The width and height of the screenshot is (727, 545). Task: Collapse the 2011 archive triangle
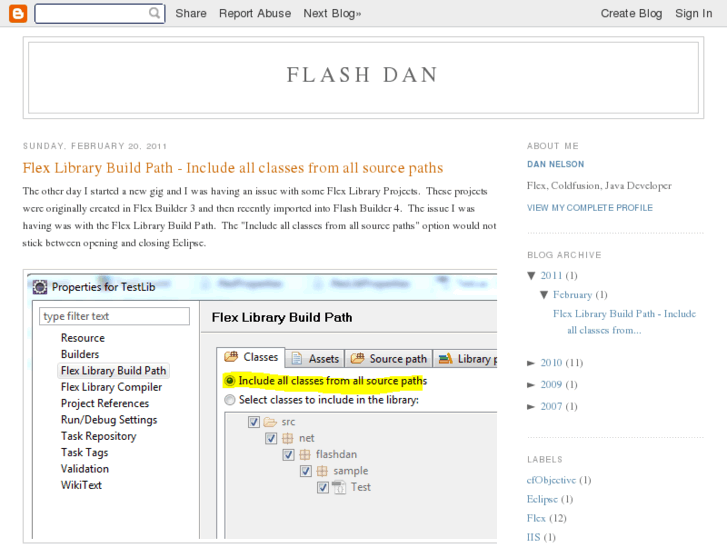532,276
